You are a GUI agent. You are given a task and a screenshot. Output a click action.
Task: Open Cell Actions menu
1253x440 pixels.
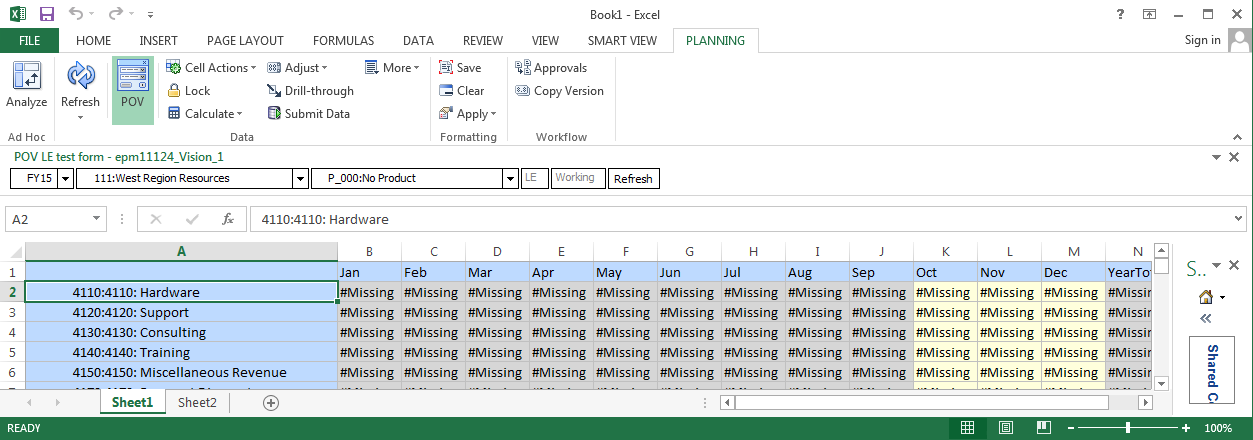pos(210,68)
